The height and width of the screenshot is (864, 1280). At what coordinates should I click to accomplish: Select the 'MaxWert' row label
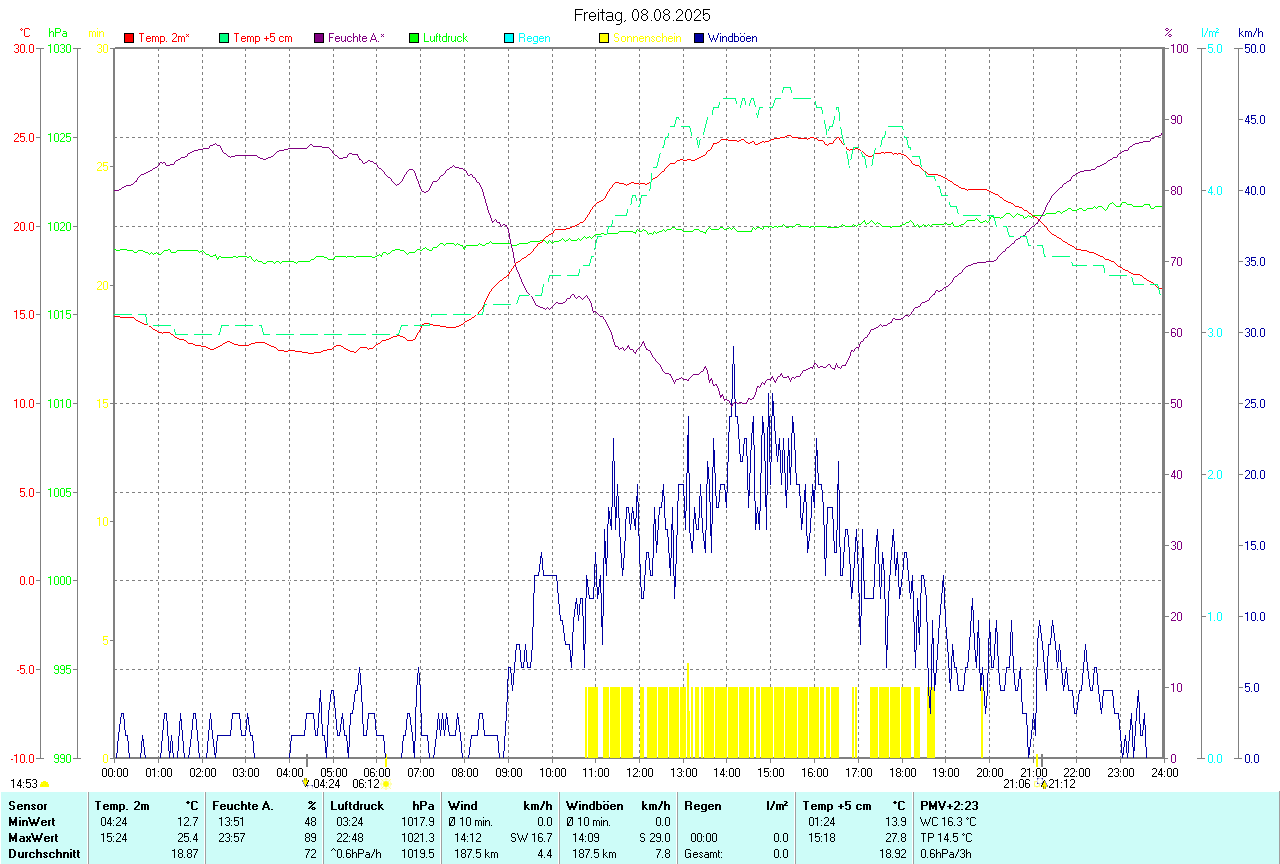point(32,838)
